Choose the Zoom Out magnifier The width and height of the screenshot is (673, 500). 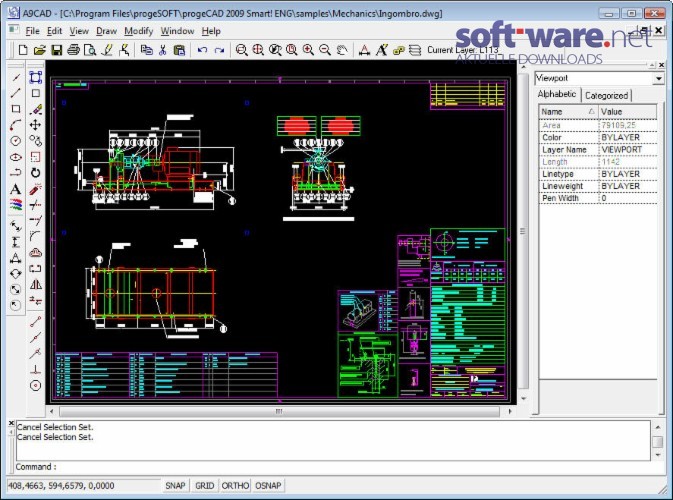[x=325, y=50]
